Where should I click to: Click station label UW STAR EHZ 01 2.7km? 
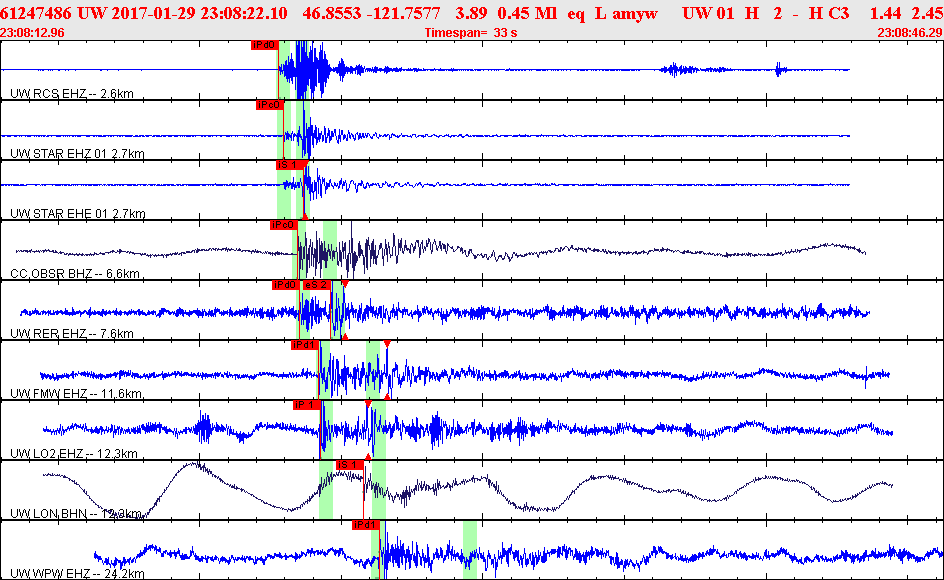point(77,154)
